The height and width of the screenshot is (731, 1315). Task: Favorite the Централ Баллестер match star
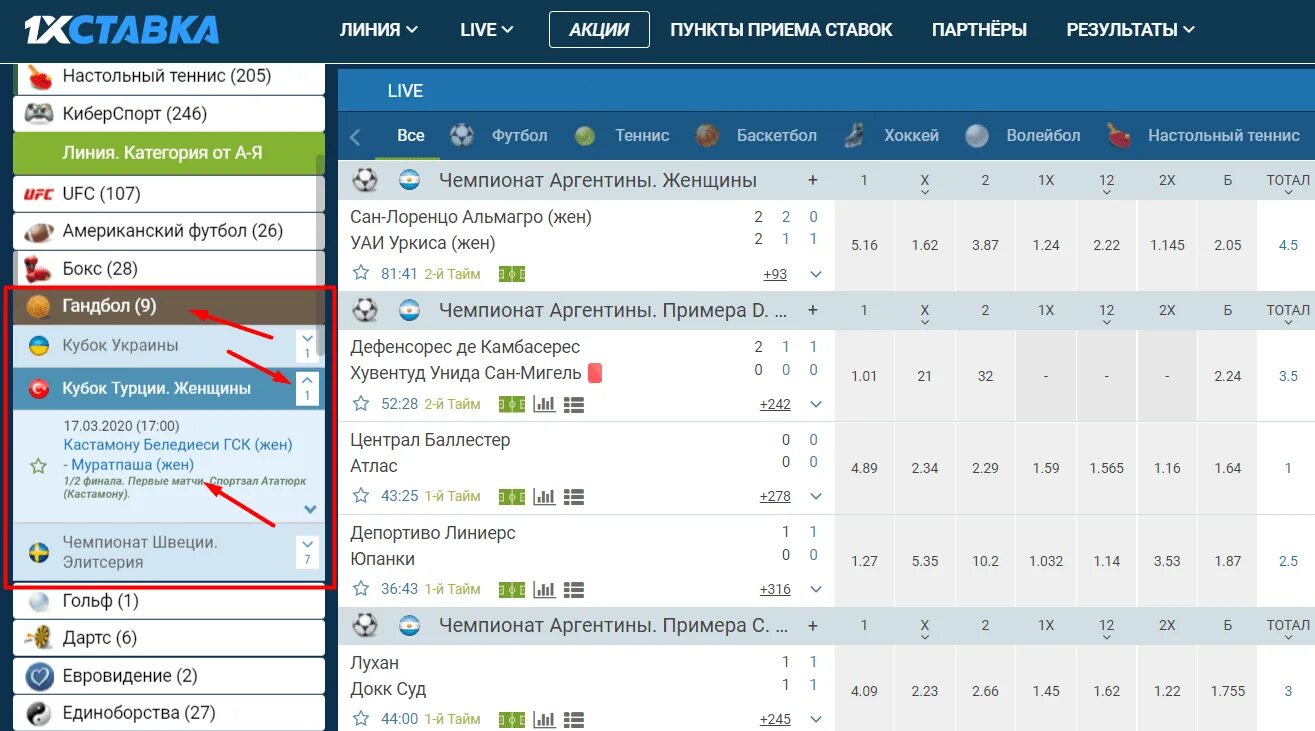point(361,496)
